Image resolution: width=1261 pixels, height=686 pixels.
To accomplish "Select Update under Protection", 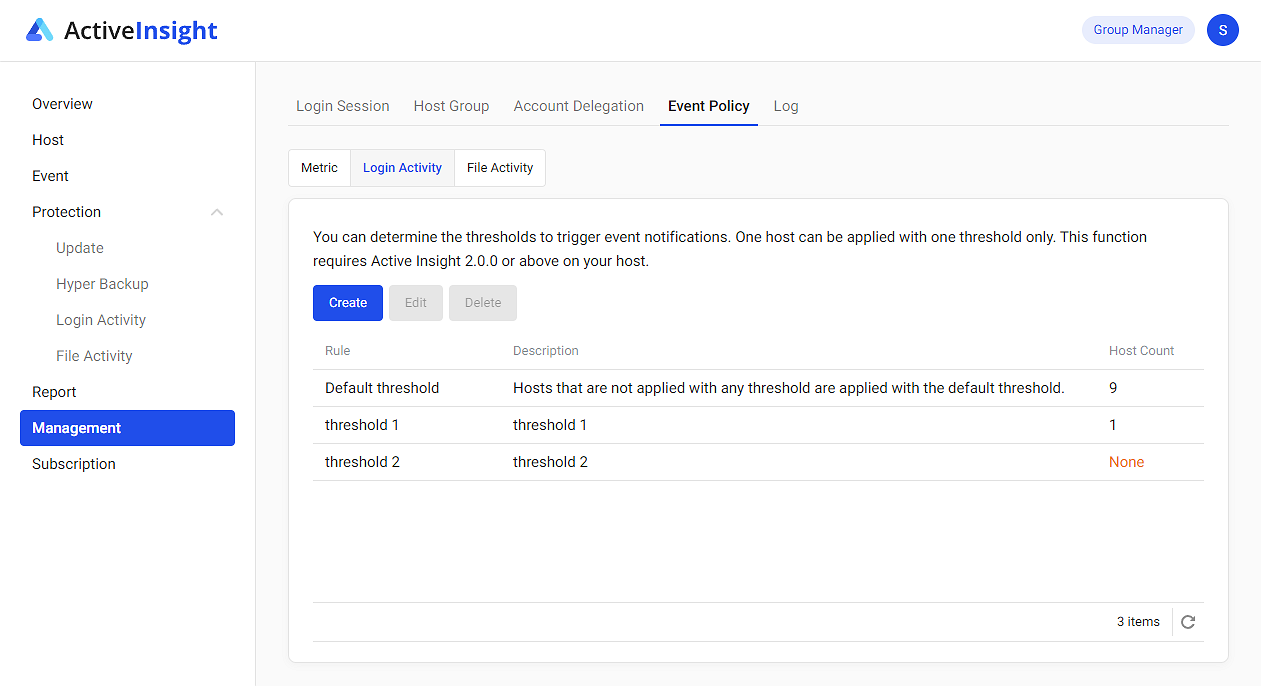I will pyautogui.click(x=79, y=247).
